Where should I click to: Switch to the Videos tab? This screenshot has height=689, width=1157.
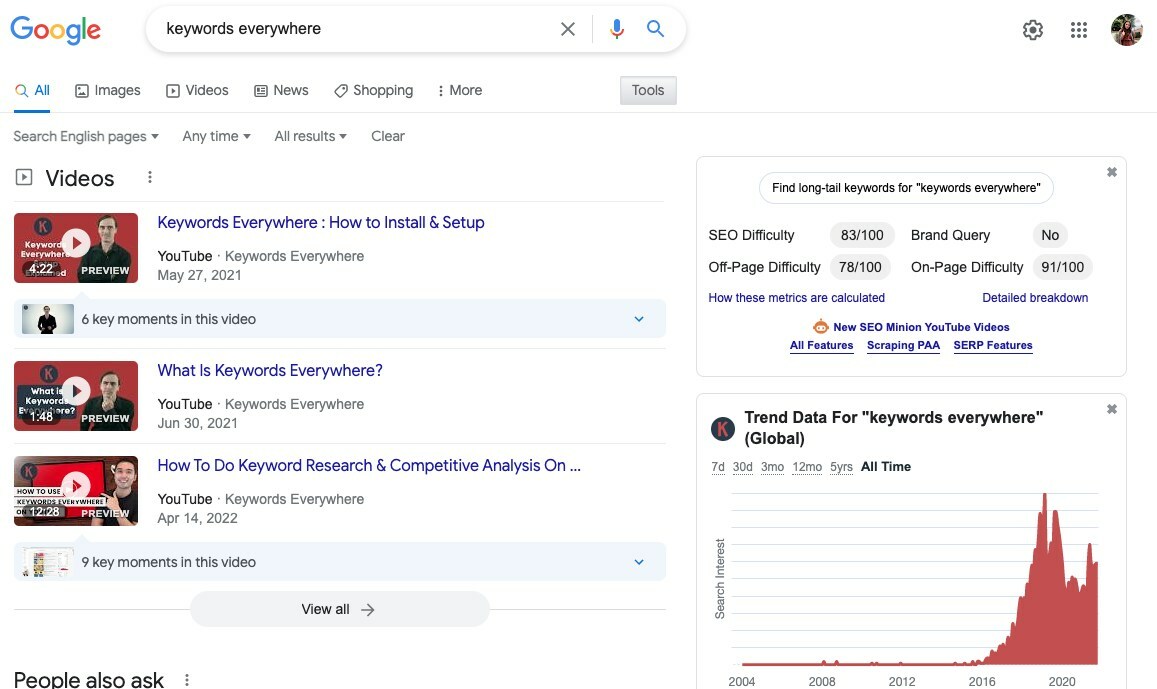point(197,90)
